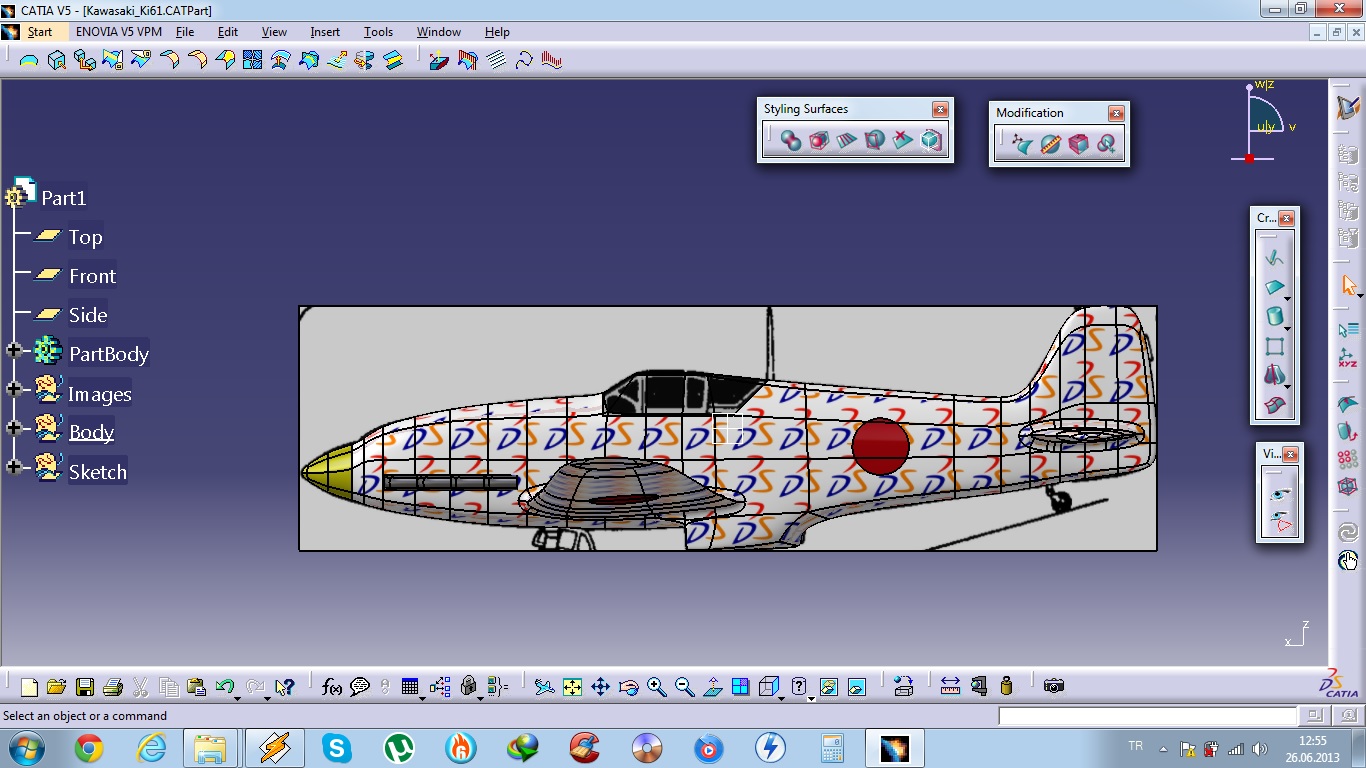Select the Pan four-arrow icon
1366x768 pixels.
coord(600,687)
